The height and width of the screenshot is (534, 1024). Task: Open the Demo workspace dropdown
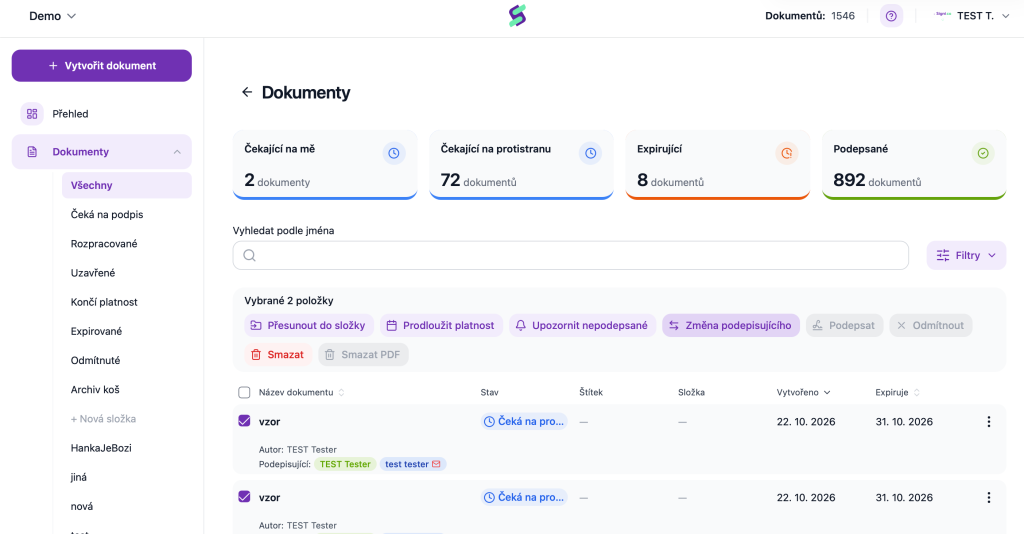click(52, 16)
